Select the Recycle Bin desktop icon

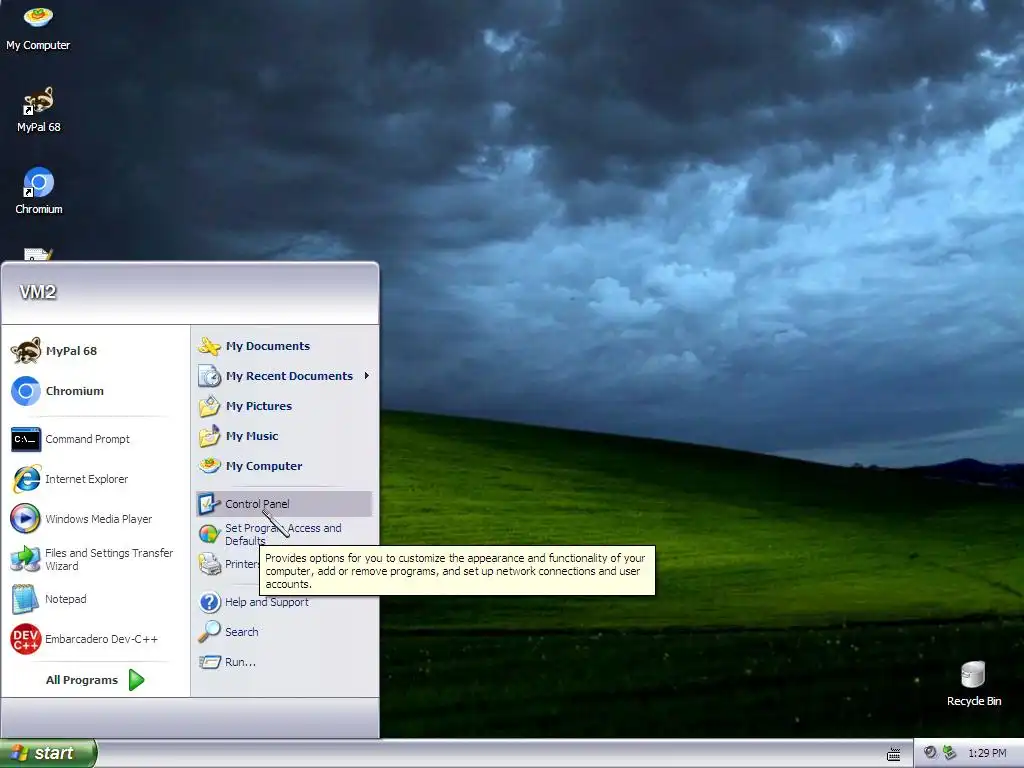[972, 675]
